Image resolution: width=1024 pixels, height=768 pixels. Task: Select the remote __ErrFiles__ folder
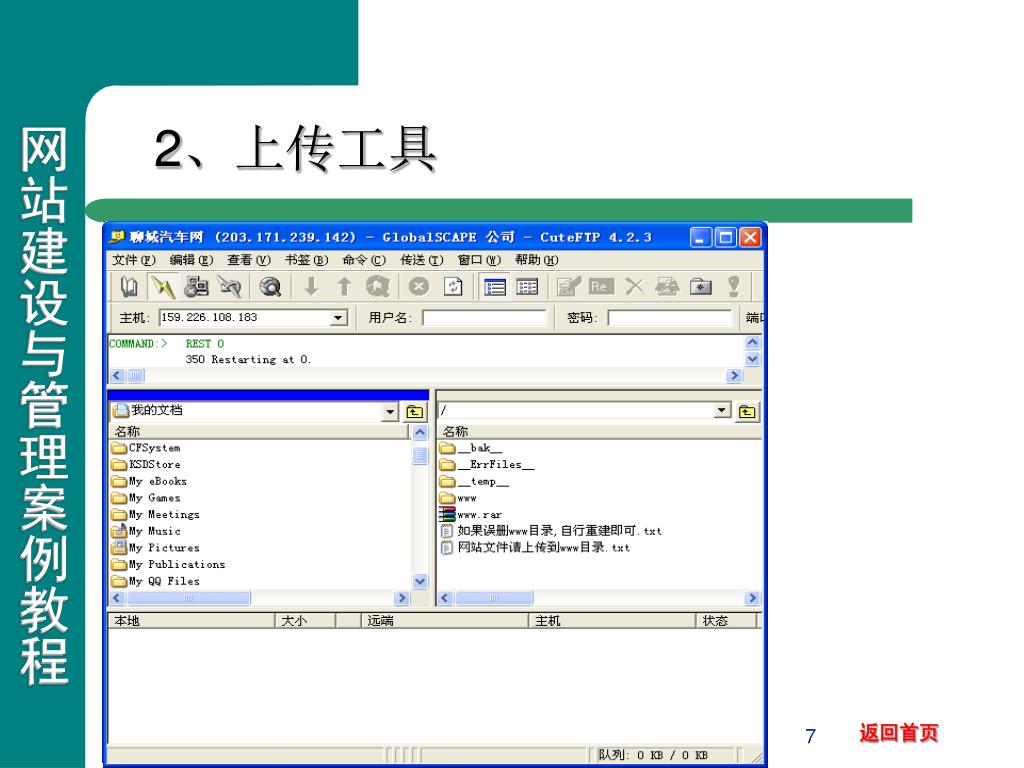coord(487,464)
